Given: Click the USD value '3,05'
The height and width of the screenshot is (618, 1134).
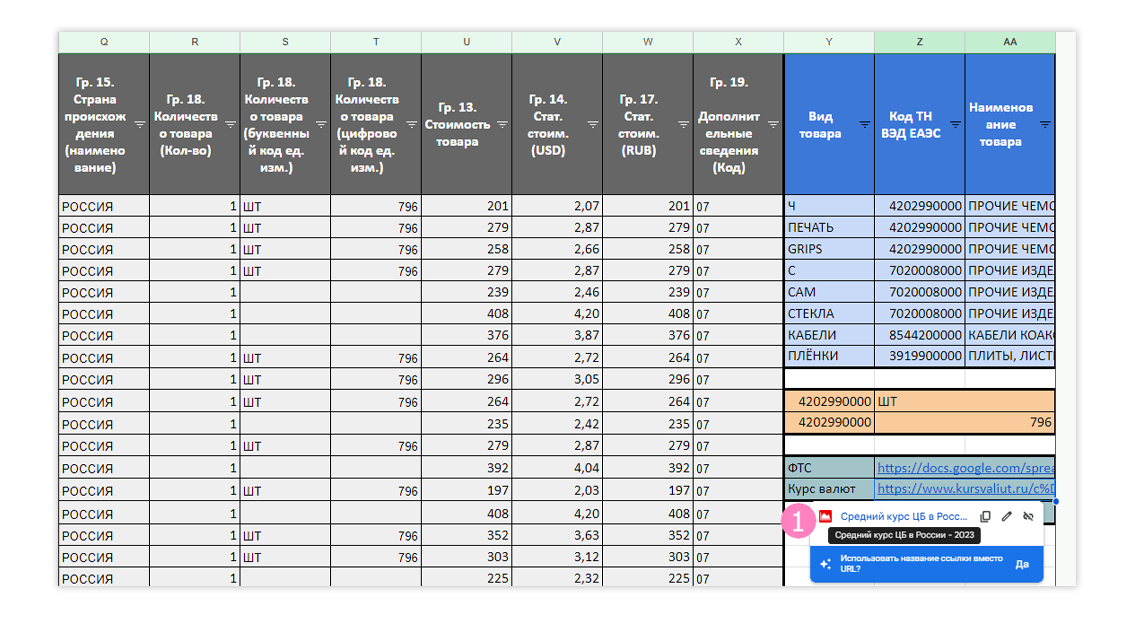Looking at the screenshot, I should 557,379.
